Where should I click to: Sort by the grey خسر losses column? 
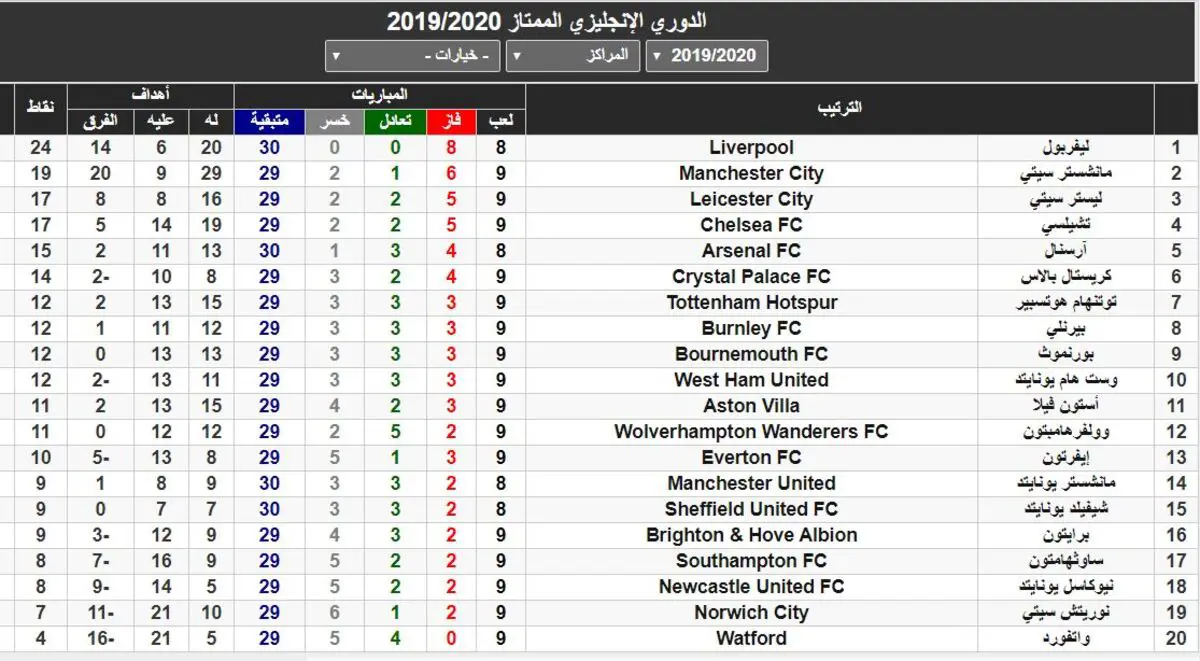pos(335,122)
